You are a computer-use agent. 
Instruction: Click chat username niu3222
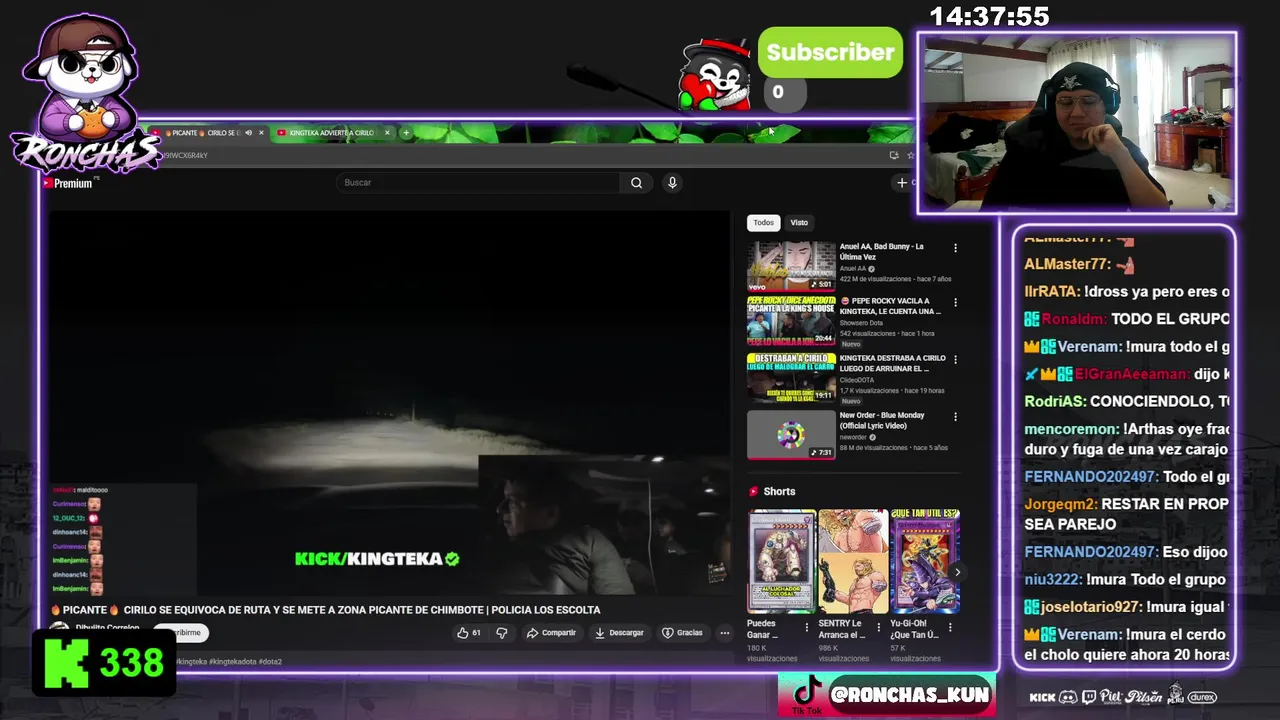click(x=1053, y=579)
